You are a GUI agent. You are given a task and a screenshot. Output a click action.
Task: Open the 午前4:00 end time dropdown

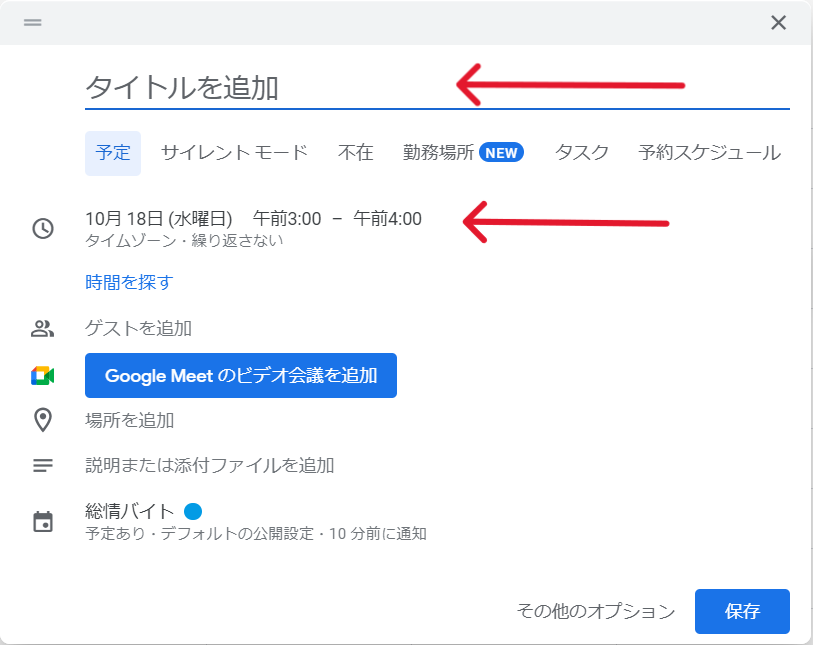click(387, 219)
